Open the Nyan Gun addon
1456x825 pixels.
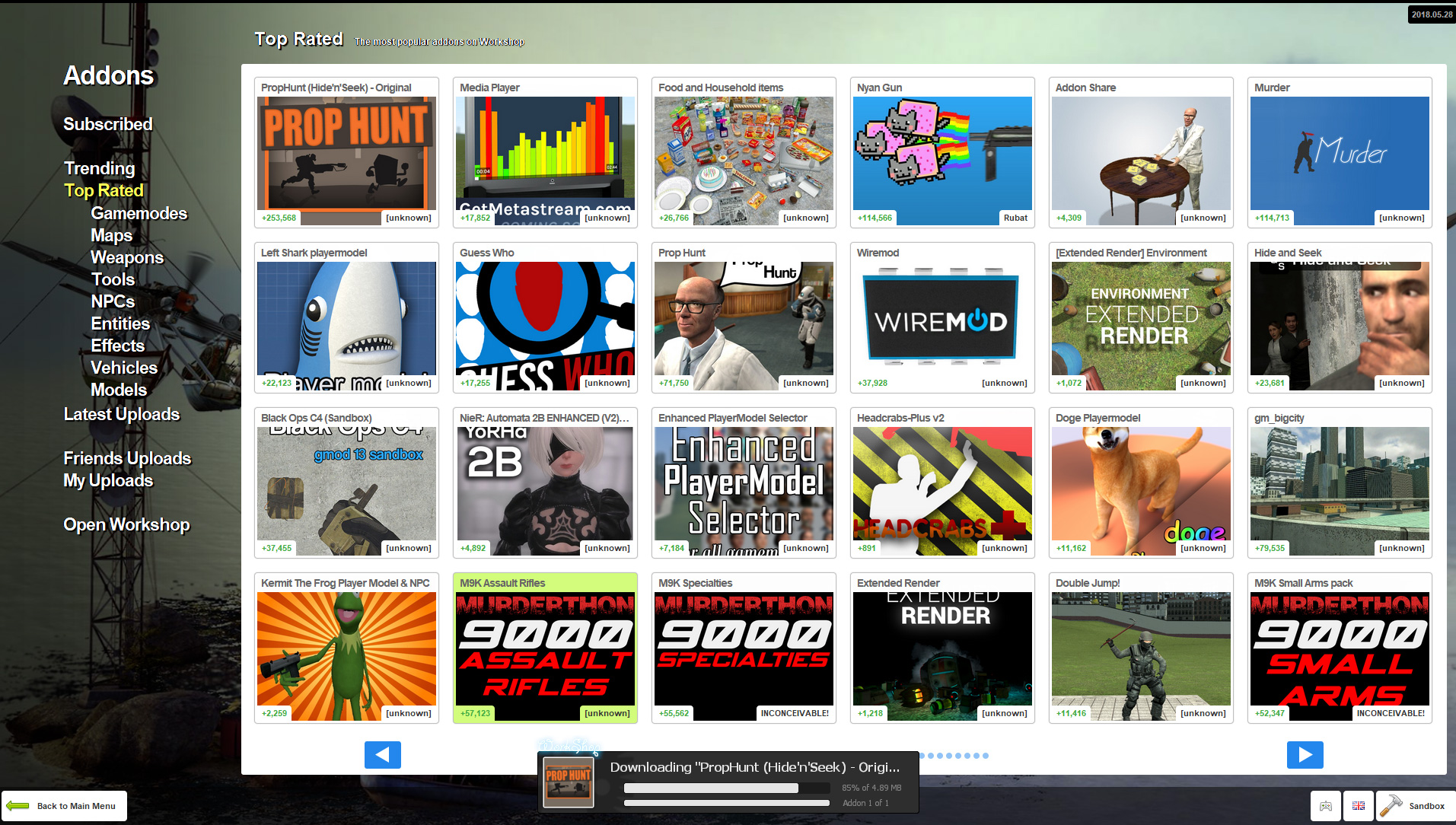tap(942, 152)
